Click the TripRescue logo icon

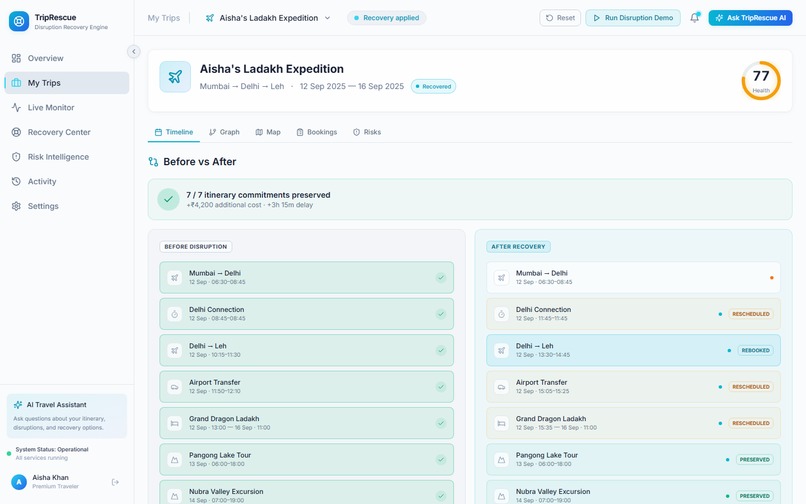tap(19, 21)
